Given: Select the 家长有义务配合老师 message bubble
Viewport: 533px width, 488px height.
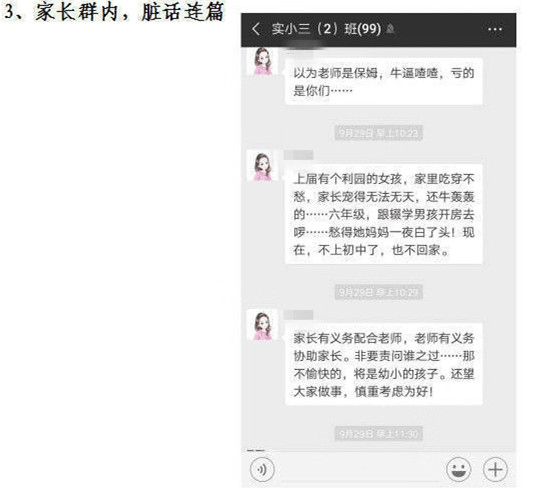Looking at the screenshot, I should pos(383,364).
